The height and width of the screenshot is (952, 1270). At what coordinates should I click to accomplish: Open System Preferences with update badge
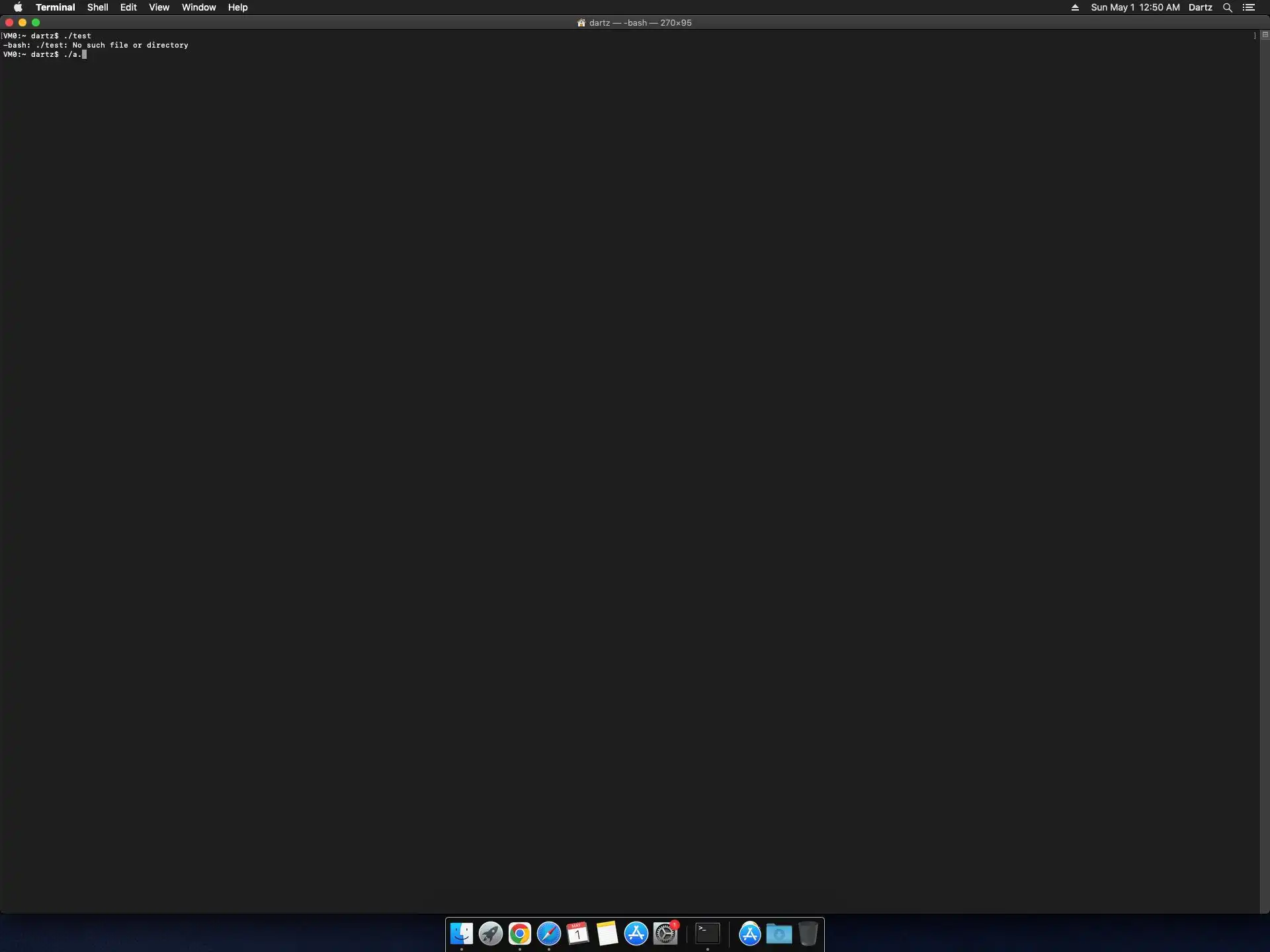(x=665, y=933)
